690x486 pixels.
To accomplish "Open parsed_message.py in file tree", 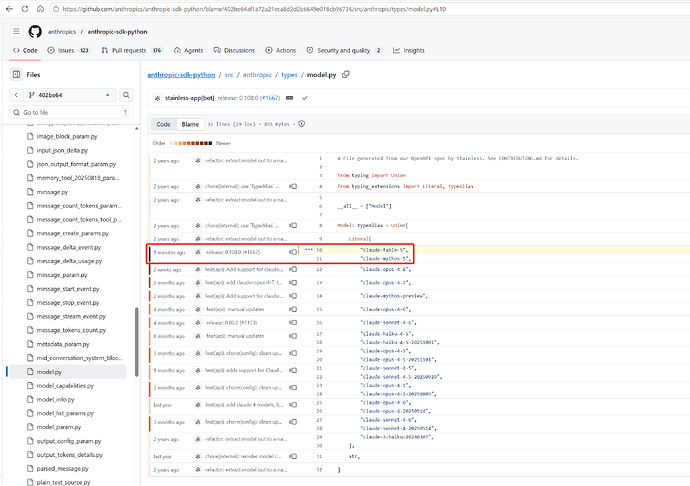I will point(62,468).
